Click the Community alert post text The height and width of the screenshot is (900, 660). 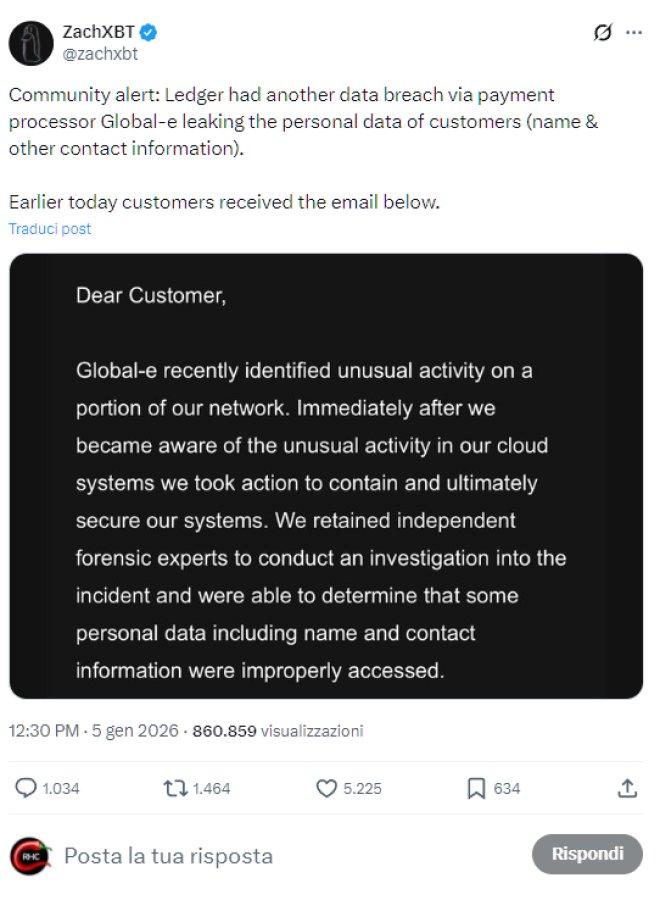point(282,122)
